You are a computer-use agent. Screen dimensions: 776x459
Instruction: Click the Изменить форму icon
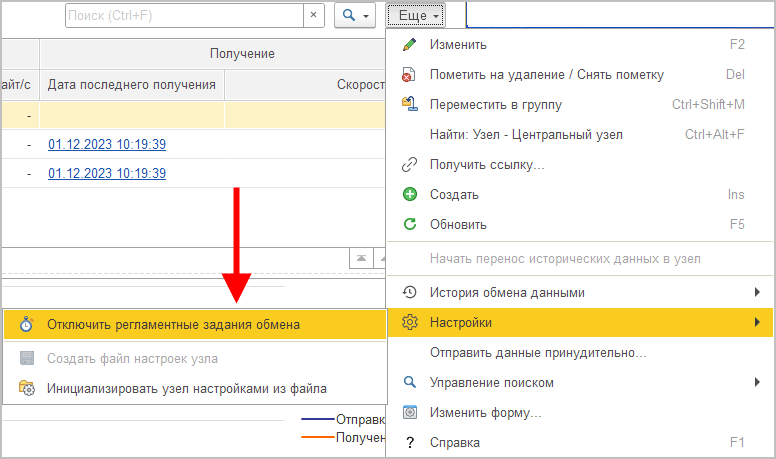click(x=409, y=412)
